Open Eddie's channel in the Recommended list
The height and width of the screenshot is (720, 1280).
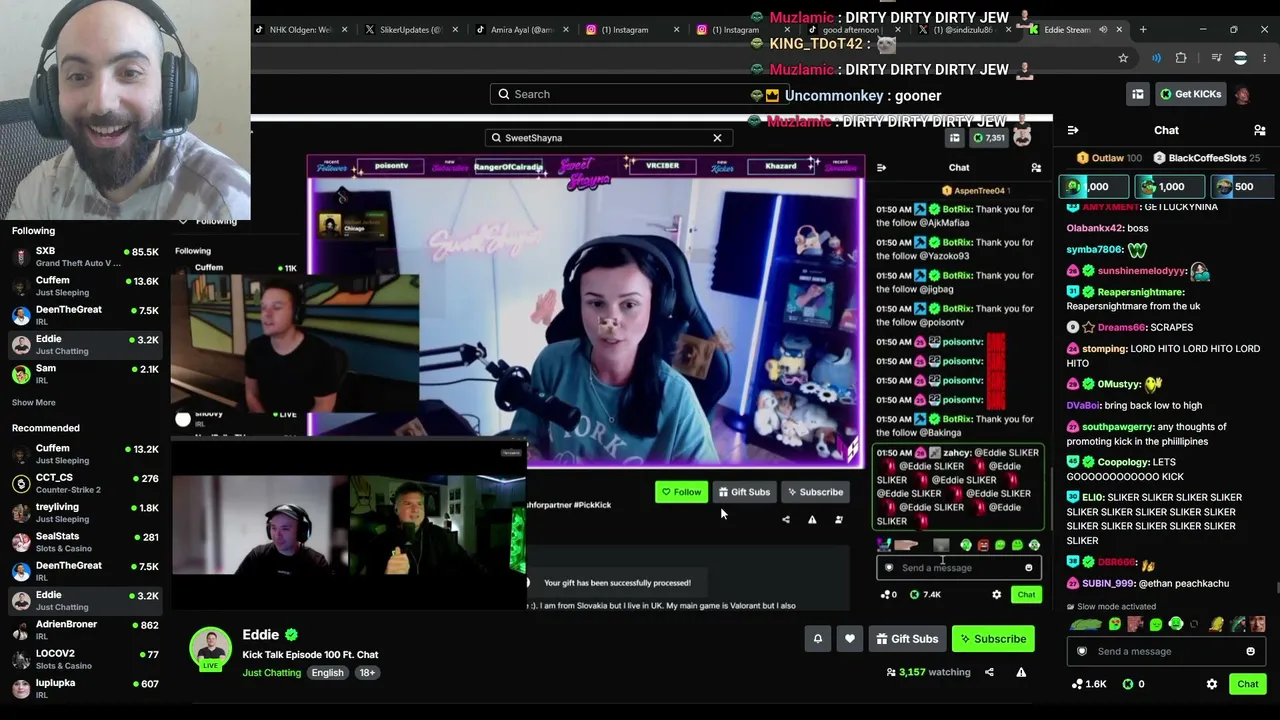pyautogui.click(x=85, y=601)
